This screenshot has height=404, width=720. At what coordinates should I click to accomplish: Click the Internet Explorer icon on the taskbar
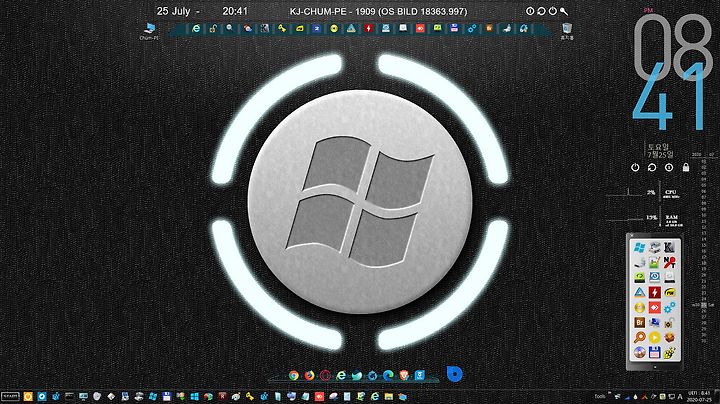pyautogui.click(x=375, y=396)
